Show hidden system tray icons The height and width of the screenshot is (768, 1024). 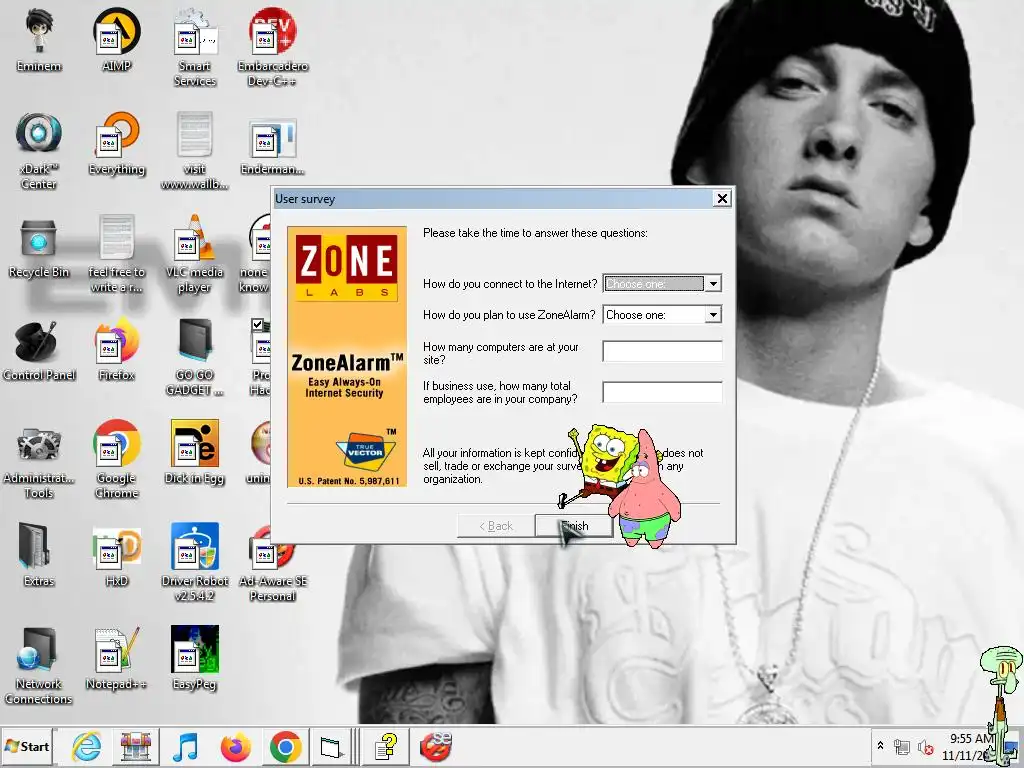(x=880, y=745)
